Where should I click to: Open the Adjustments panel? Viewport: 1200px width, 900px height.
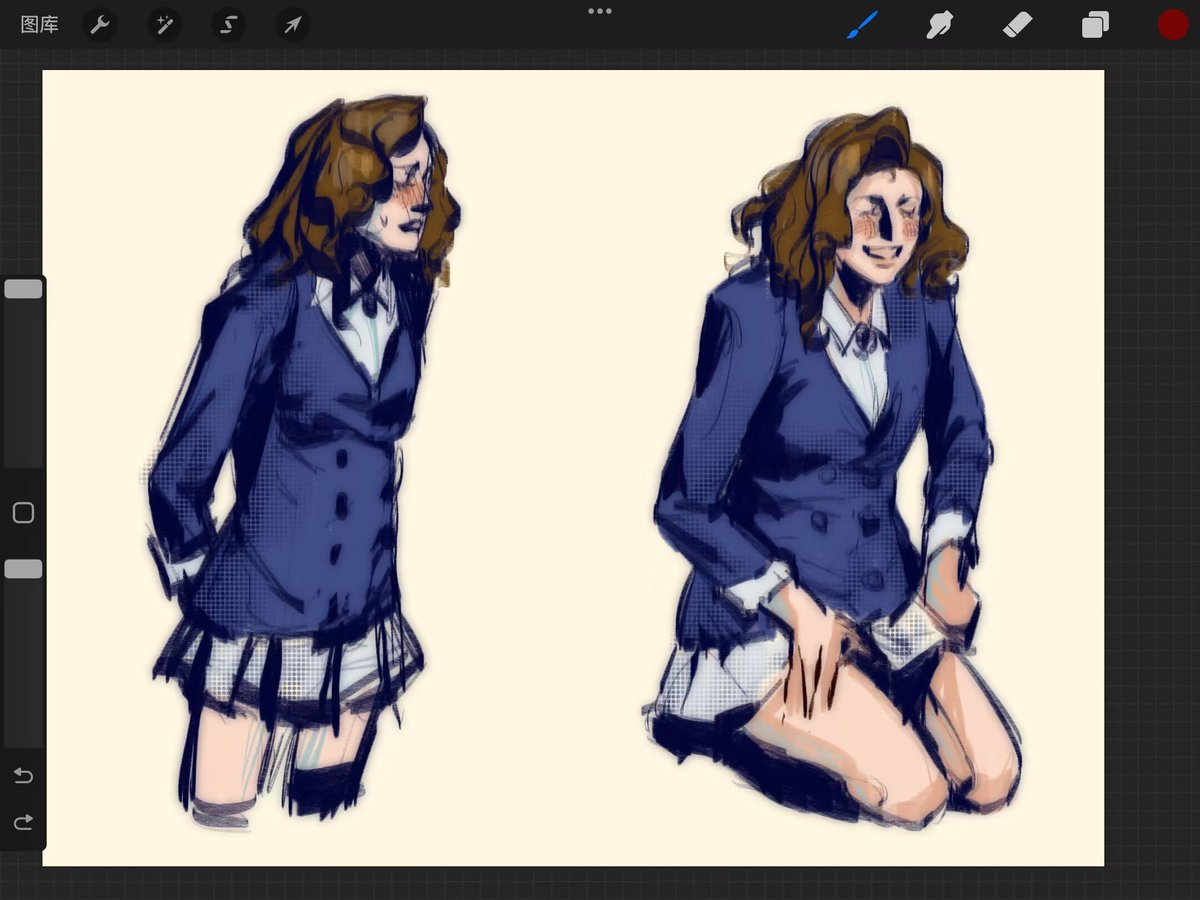[164, 24]
